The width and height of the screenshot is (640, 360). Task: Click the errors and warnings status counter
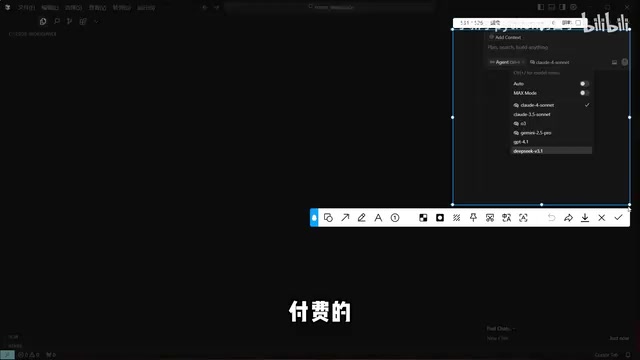(29, 355)
